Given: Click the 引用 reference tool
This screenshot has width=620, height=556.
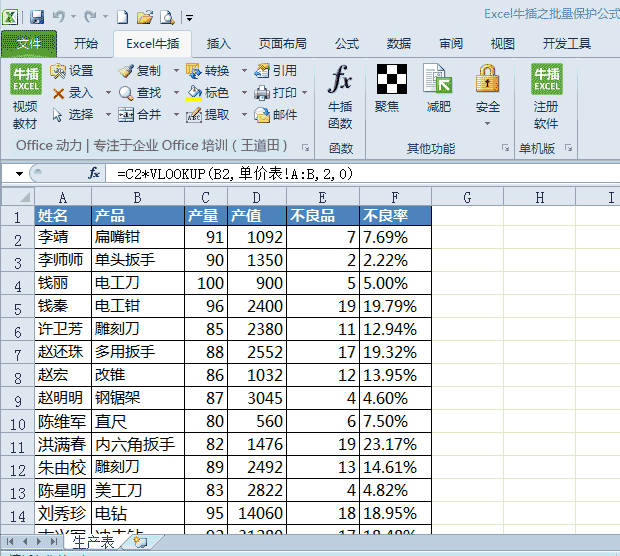Looking at the screenshot, I should (276, 71).
